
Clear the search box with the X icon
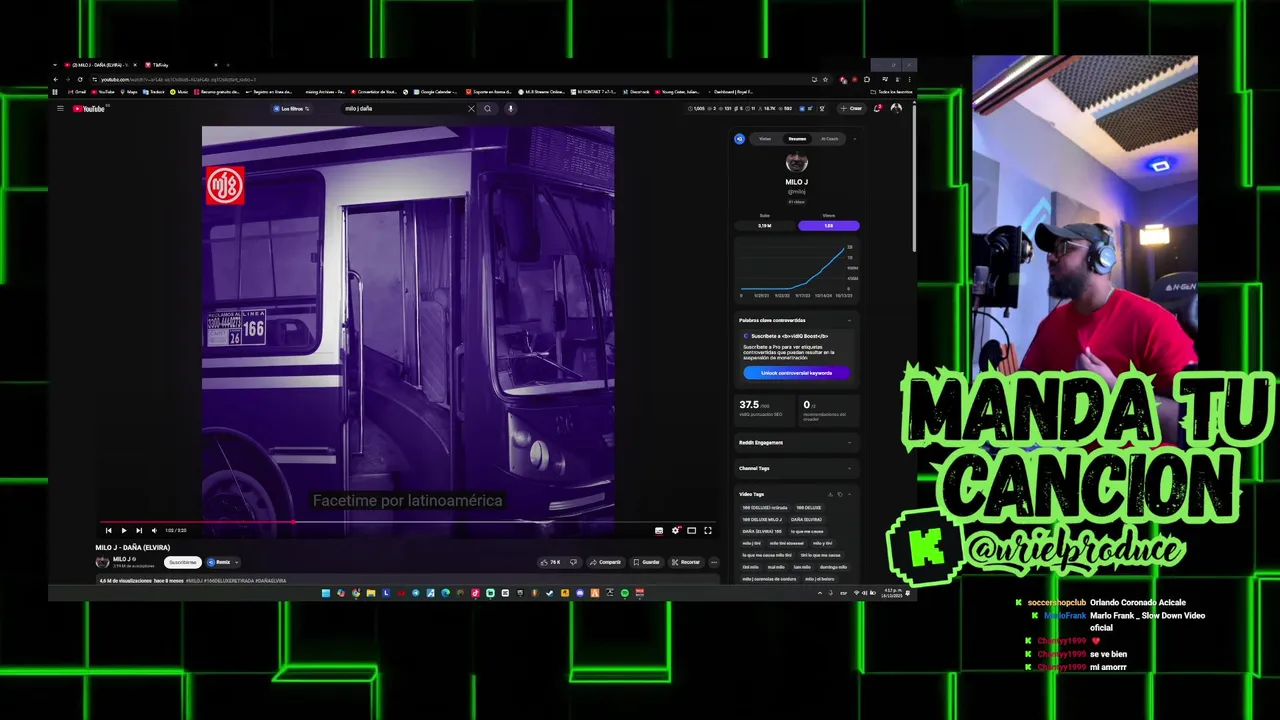coord(471,108)
